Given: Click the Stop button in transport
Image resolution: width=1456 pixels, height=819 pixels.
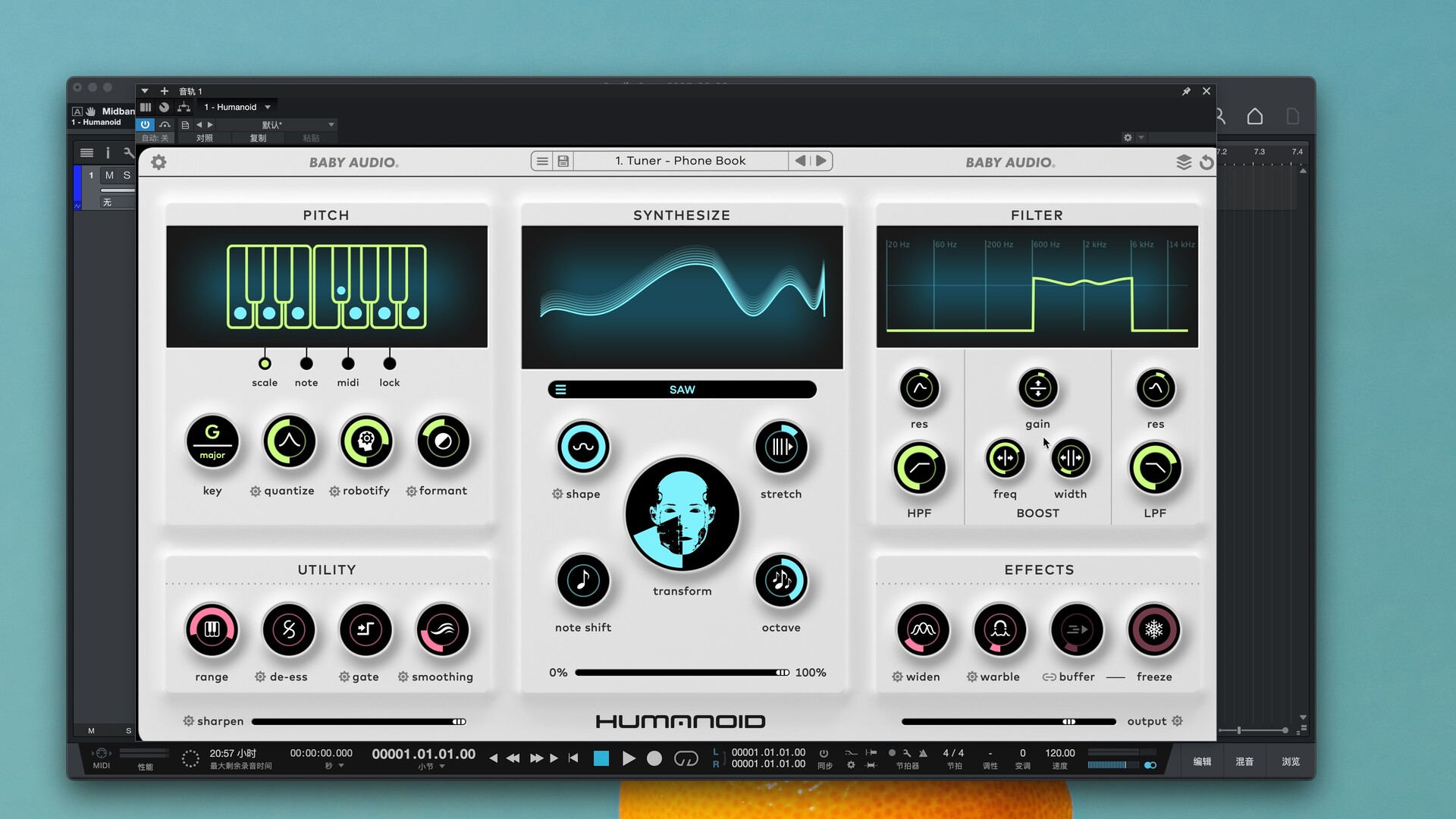Looking at the screenshot, I should click(x=601, y=758).
